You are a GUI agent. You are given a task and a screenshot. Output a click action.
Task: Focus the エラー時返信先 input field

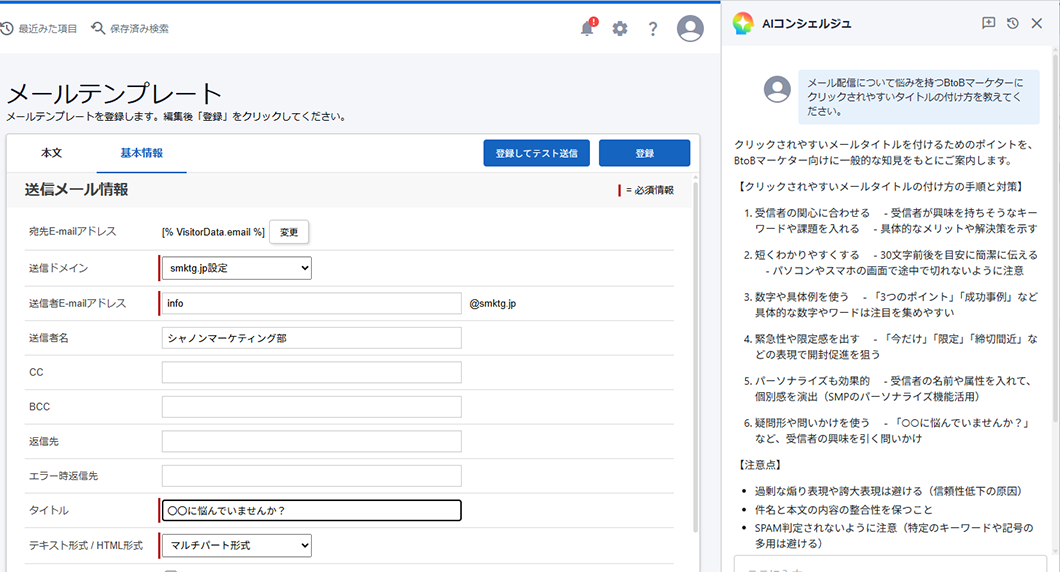pos(312,476)
